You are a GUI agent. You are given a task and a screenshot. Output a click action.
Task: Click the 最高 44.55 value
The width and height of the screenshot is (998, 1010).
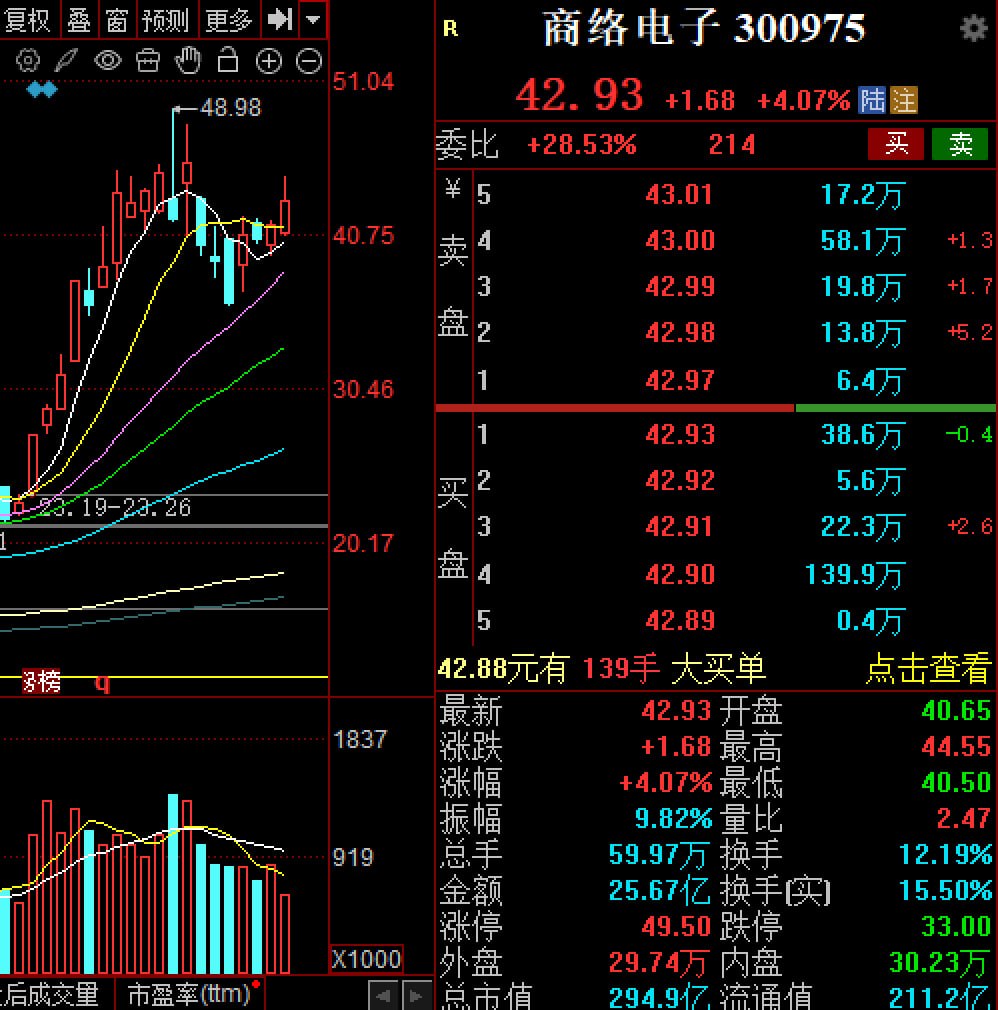point(956,747)
